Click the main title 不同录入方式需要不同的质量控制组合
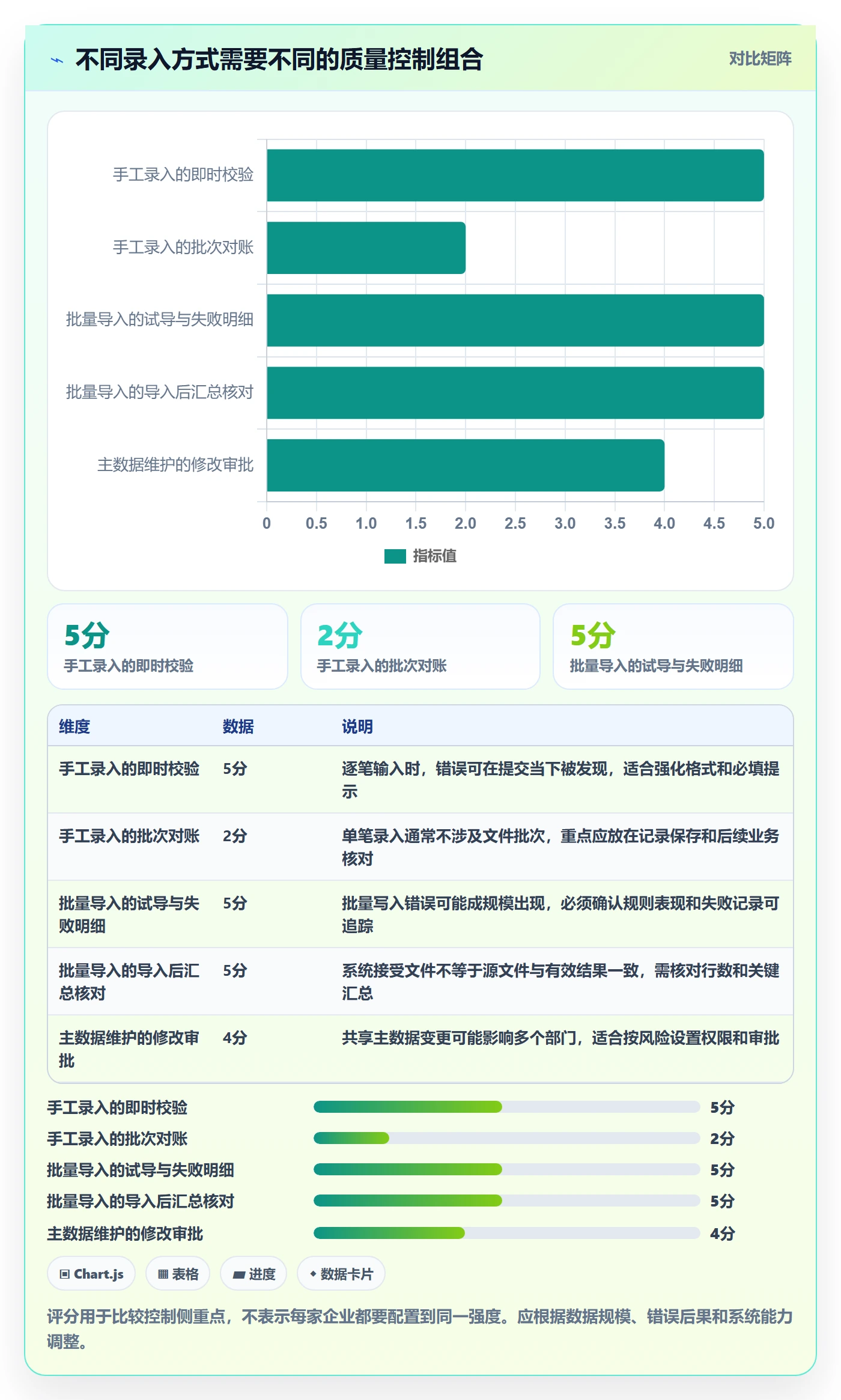This screenshot has height=1400, width=841. coord(279,59)
